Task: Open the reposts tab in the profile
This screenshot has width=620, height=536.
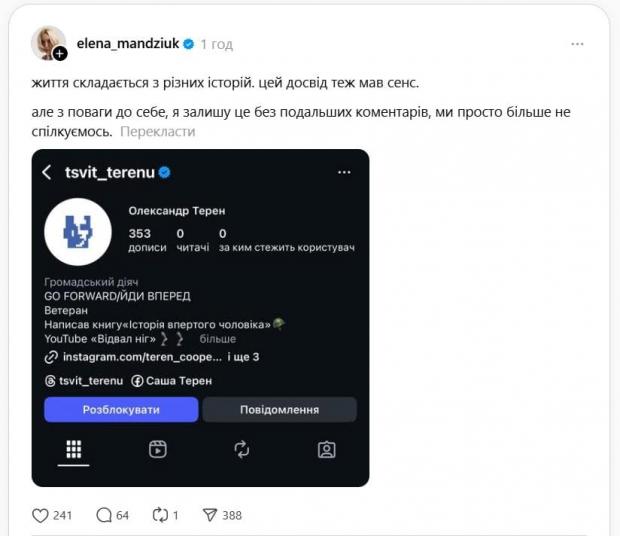Action: tap(242, 449)
